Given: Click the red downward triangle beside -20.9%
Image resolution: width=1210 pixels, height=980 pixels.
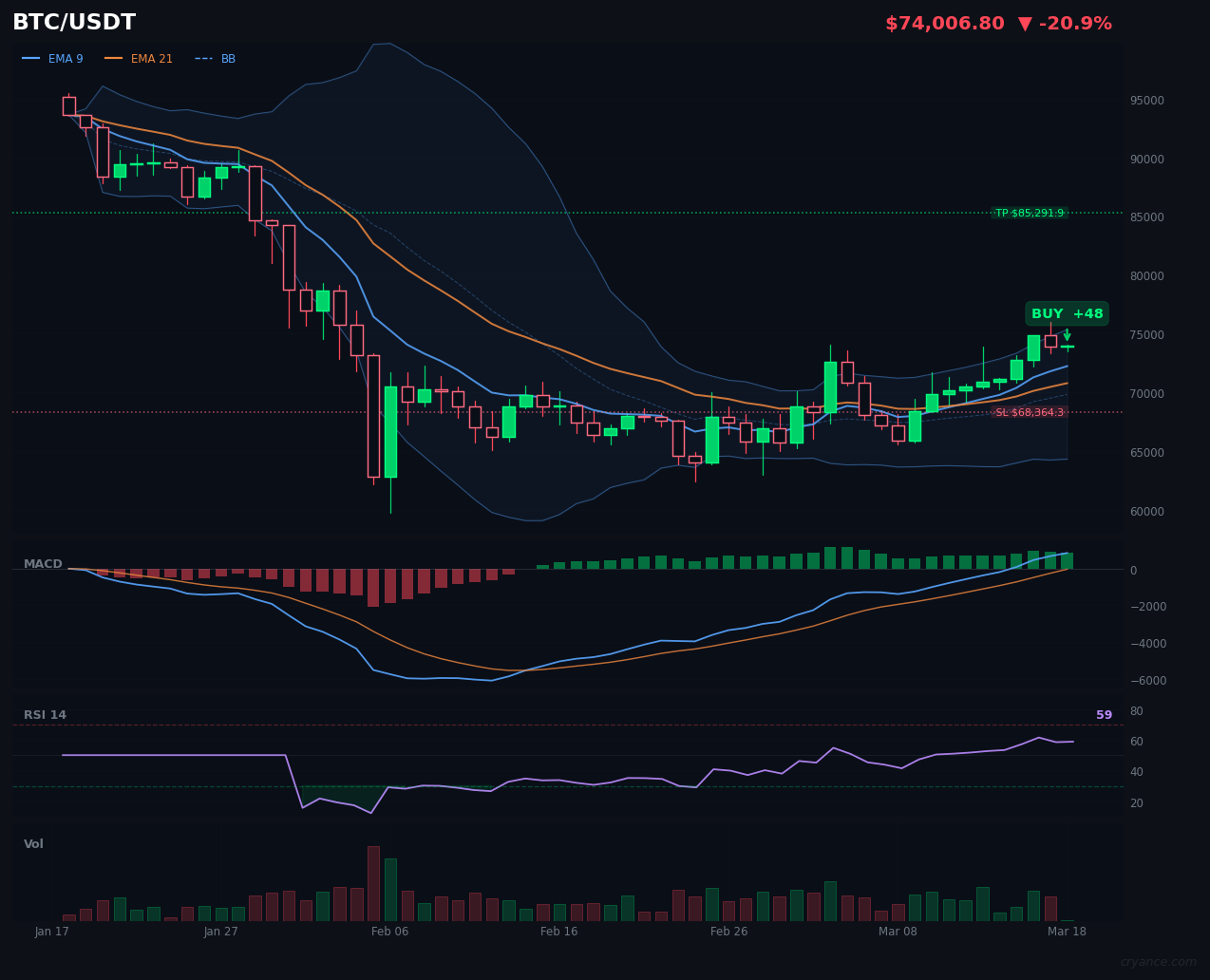Looking at the screenshot, I should pos(1027,22).
